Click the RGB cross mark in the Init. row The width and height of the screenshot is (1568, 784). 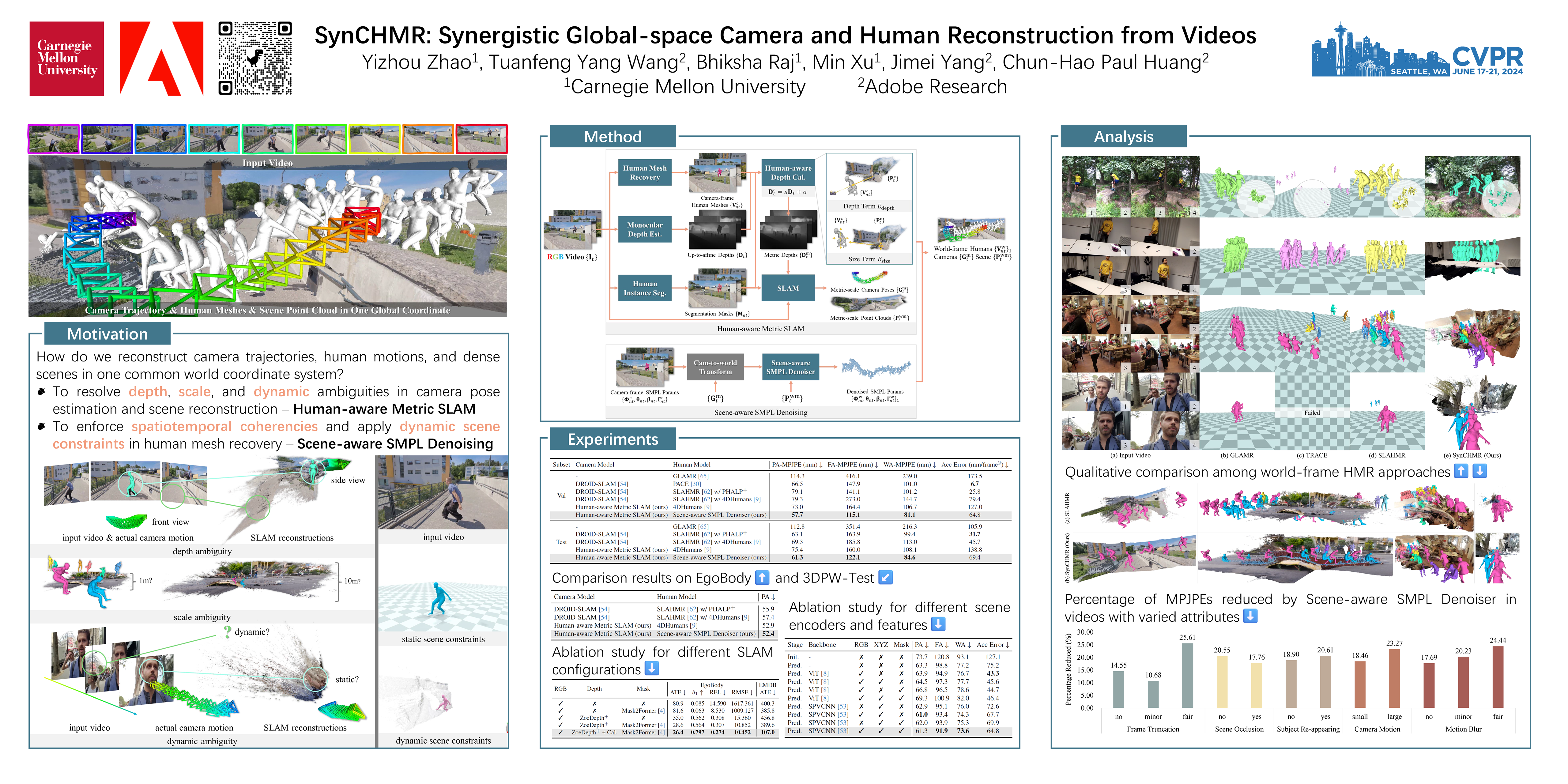(861, 658)
